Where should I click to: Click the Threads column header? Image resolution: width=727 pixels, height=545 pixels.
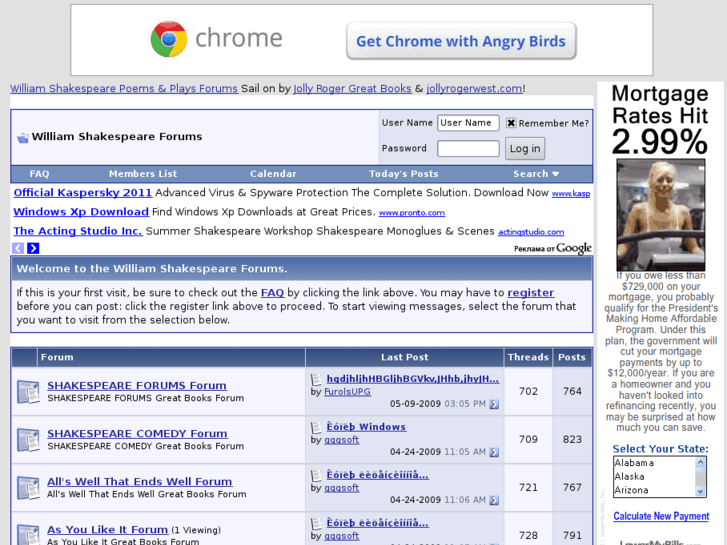[528, 357]
